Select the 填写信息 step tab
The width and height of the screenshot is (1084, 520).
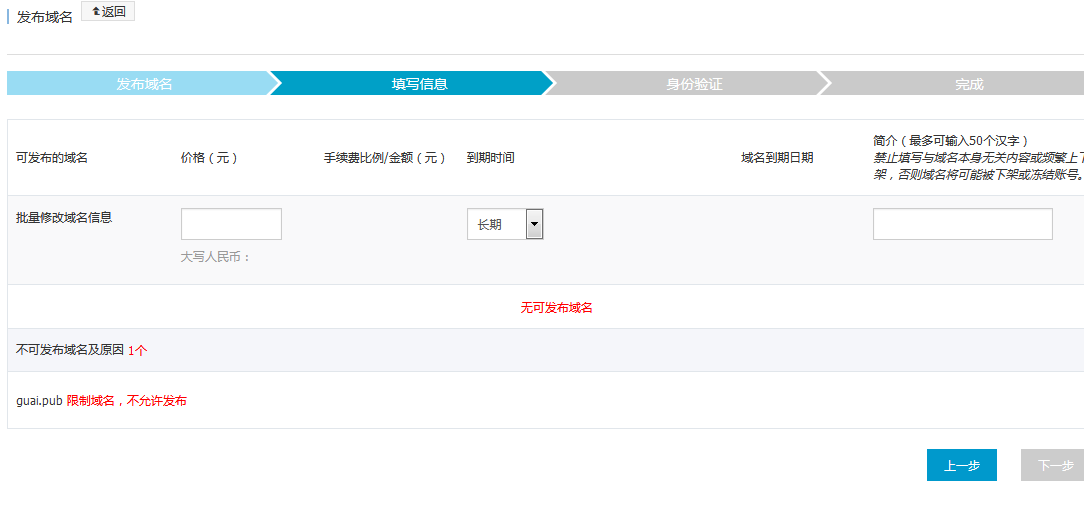pos(419,84)
